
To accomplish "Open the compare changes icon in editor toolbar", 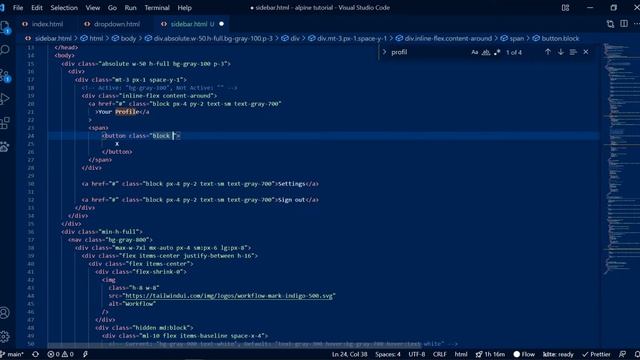I will (610, 24).
